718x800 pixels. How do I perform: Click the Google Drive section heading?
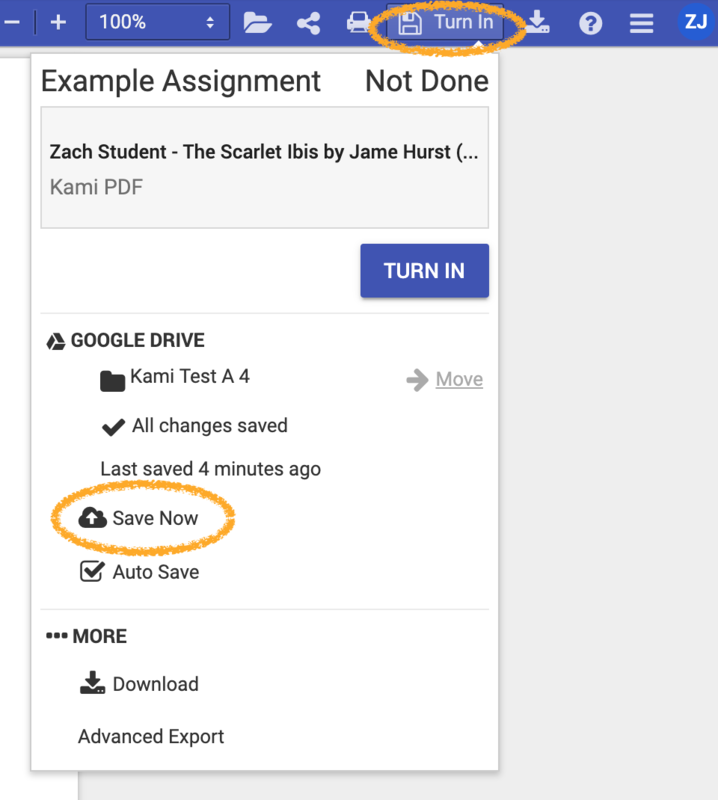(137, 340)
